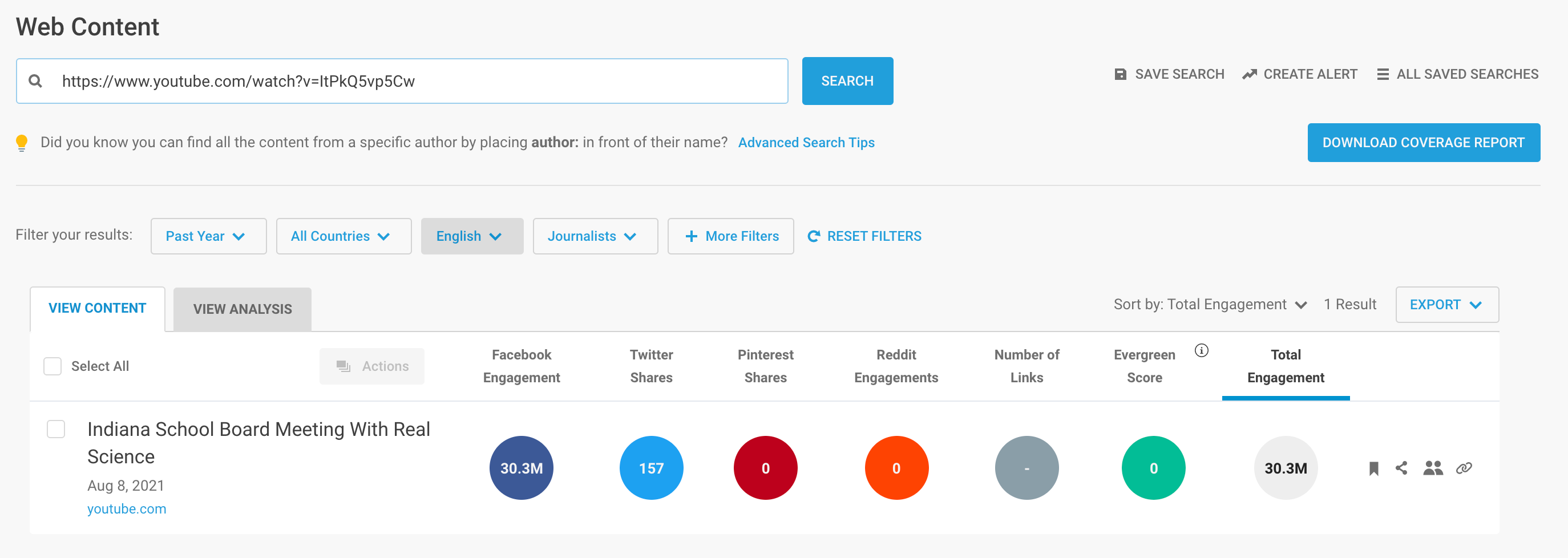This screenshot has width=1568, height=558.
Task: Copy the link for the result
Action: click(x=1465, y=468)
